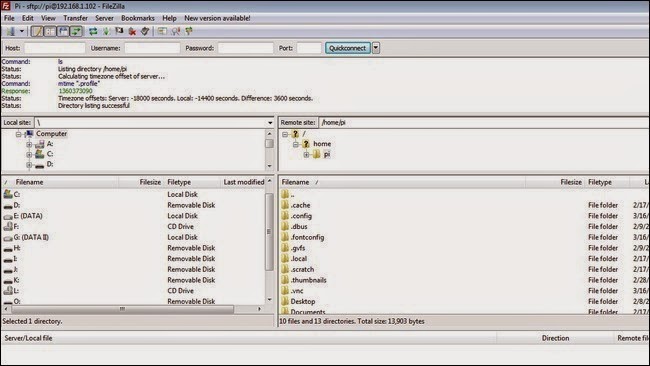
Task: Select the .config remote folder
Action: click(x=464, y=216)
